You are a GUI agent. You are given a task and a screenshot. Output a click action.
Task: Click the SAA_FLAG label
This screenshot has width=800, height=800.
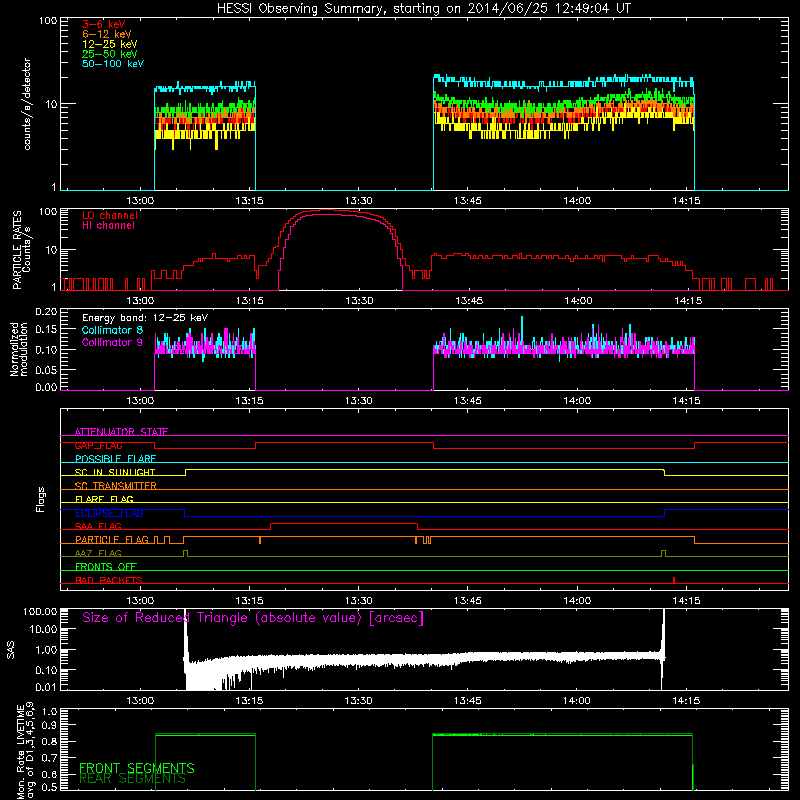[x=98, y=526]
